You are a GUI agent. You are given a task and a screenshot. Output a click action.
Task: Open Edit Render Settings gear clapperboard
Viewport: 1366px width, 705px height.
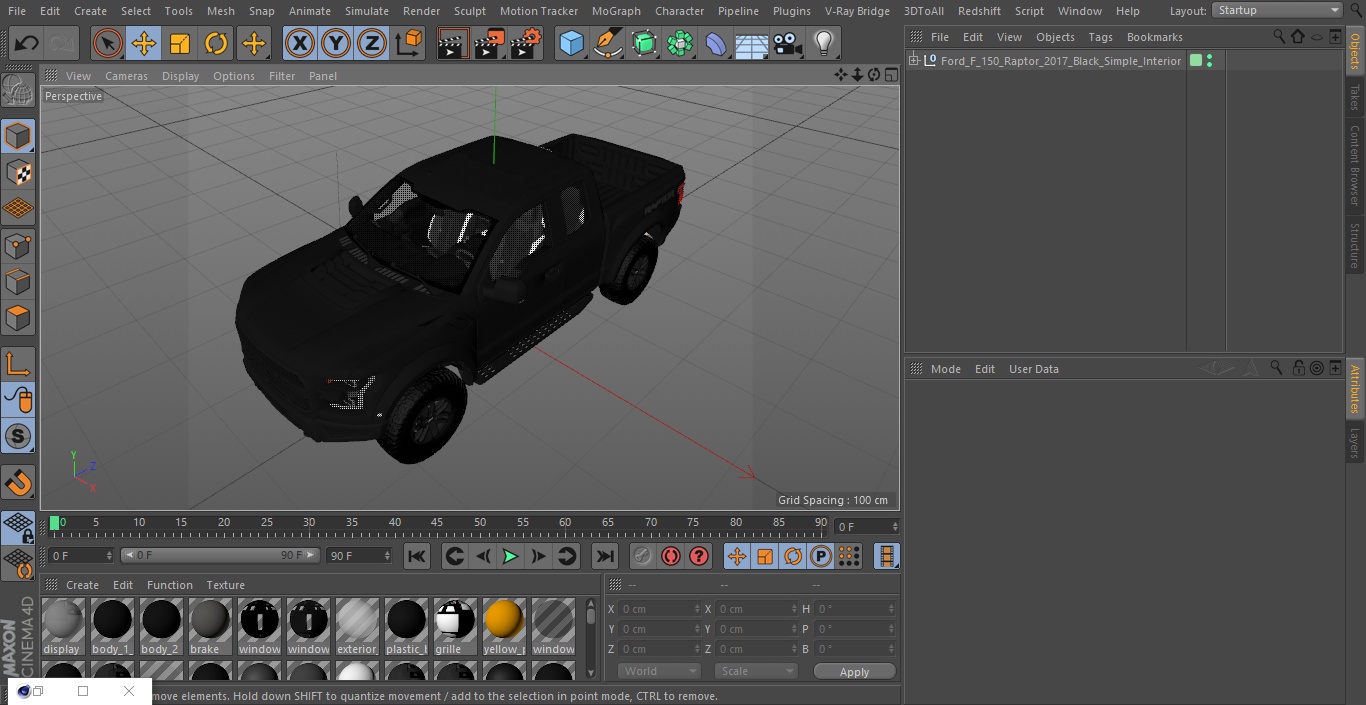click(526, 43)
